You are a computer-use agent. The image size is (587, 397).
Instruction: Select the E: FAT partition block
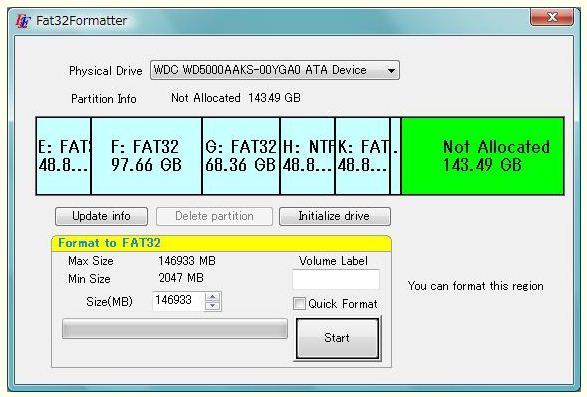pyautogui.click(x=64, y=156)
